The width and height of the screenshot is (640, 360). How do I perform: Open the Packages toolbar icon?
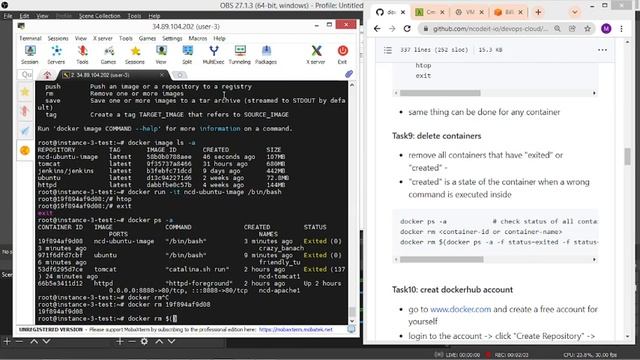[x=266, y=55]
